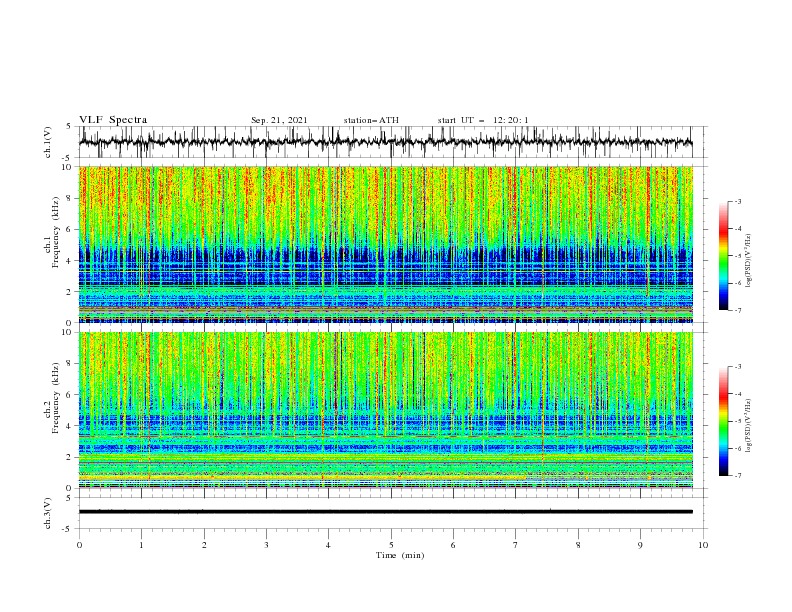792x612 pixels.
Task: Click the "Time (min)" axis label
Action: (x=400, y=555)
